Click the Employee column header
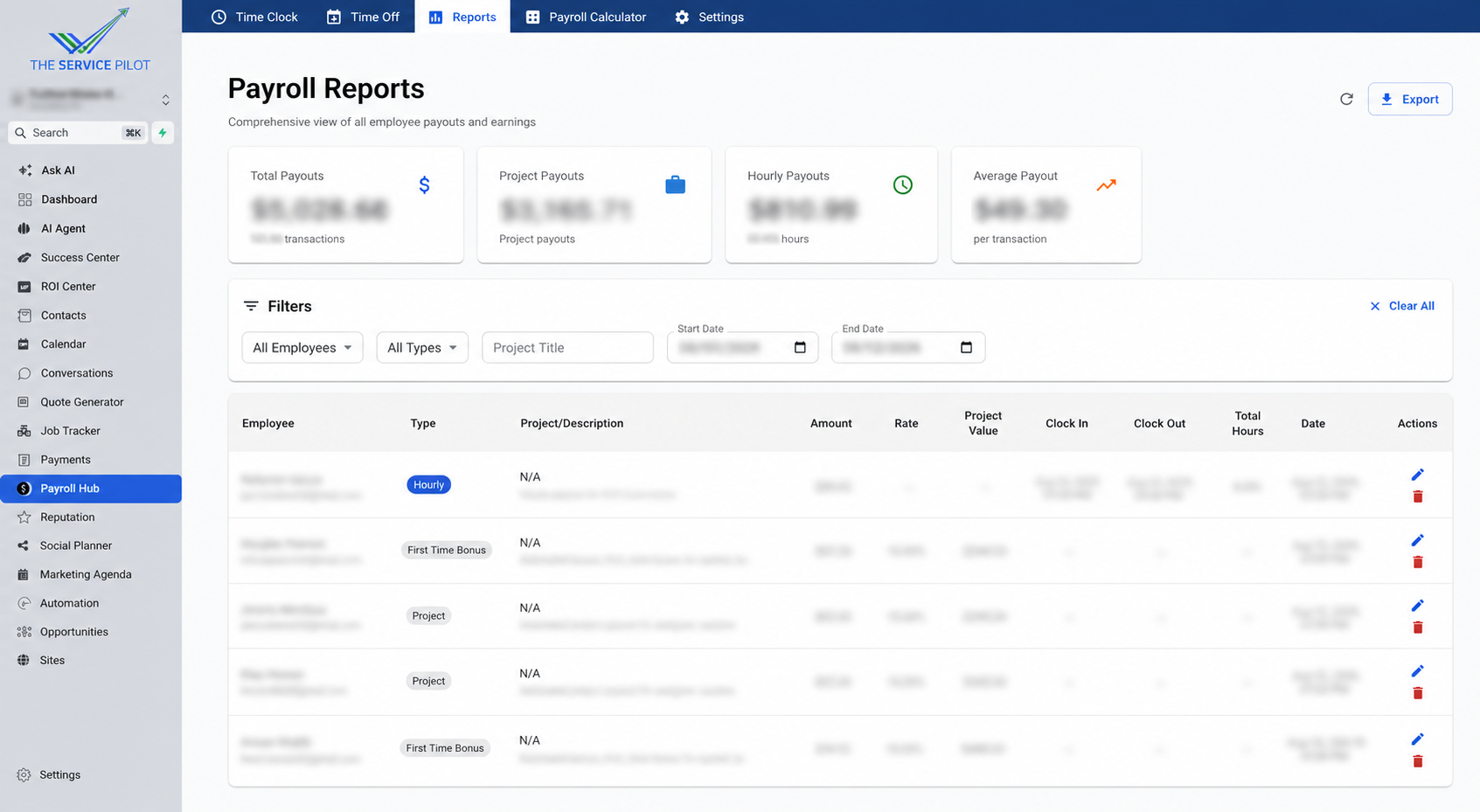 point(268,423)
